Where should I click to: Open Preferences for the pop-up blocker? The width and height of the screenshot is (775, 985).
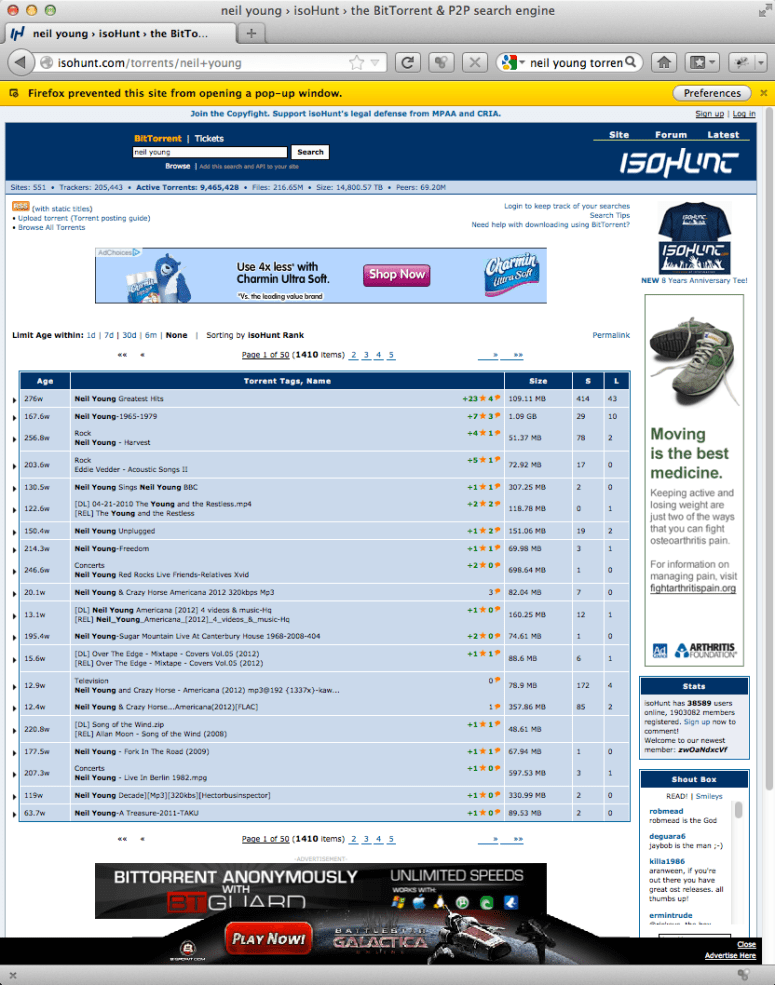coord(712,93)
